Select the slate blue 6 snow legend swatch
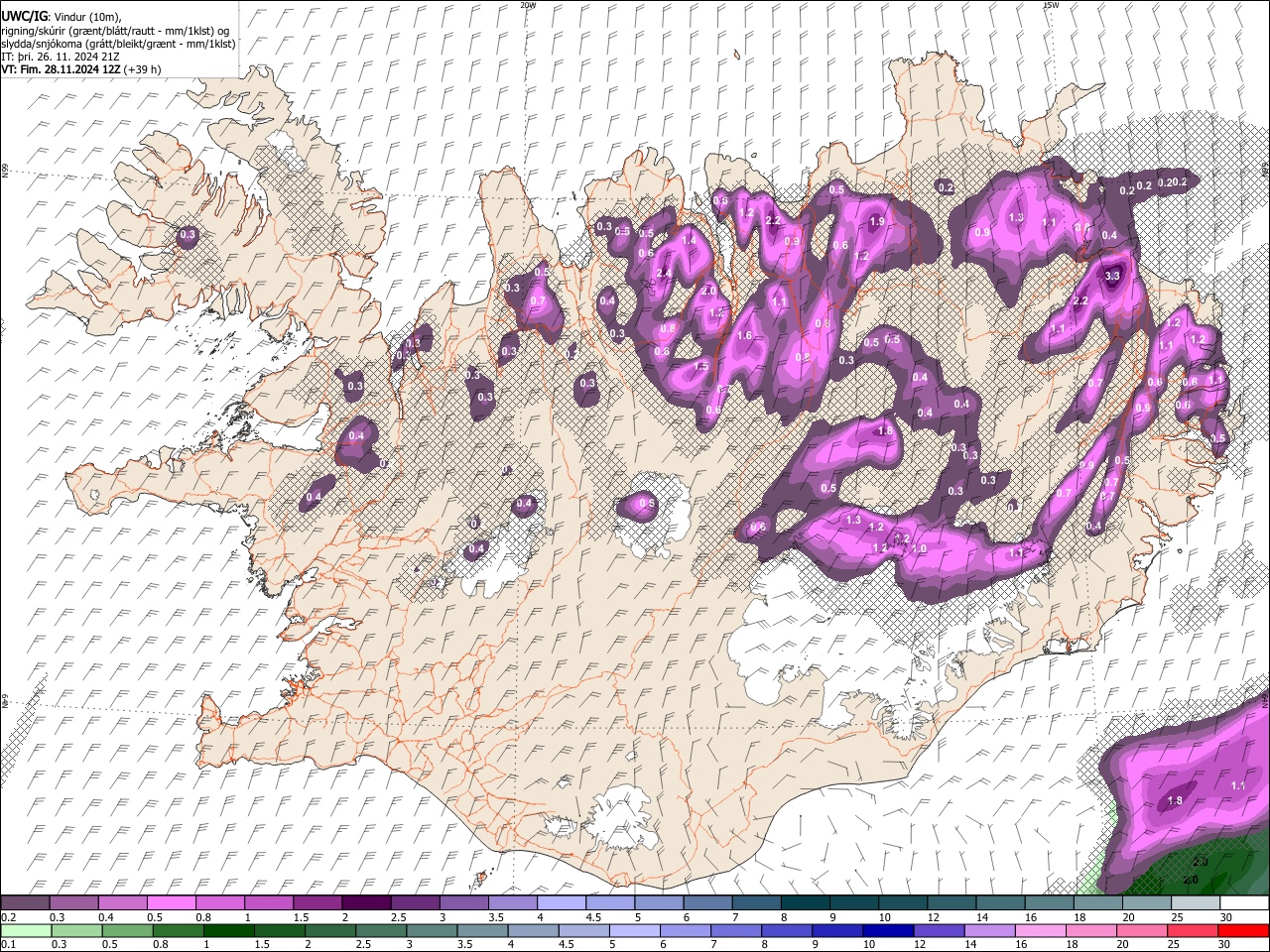The image size is (1270, 952). tap(707, 903)
